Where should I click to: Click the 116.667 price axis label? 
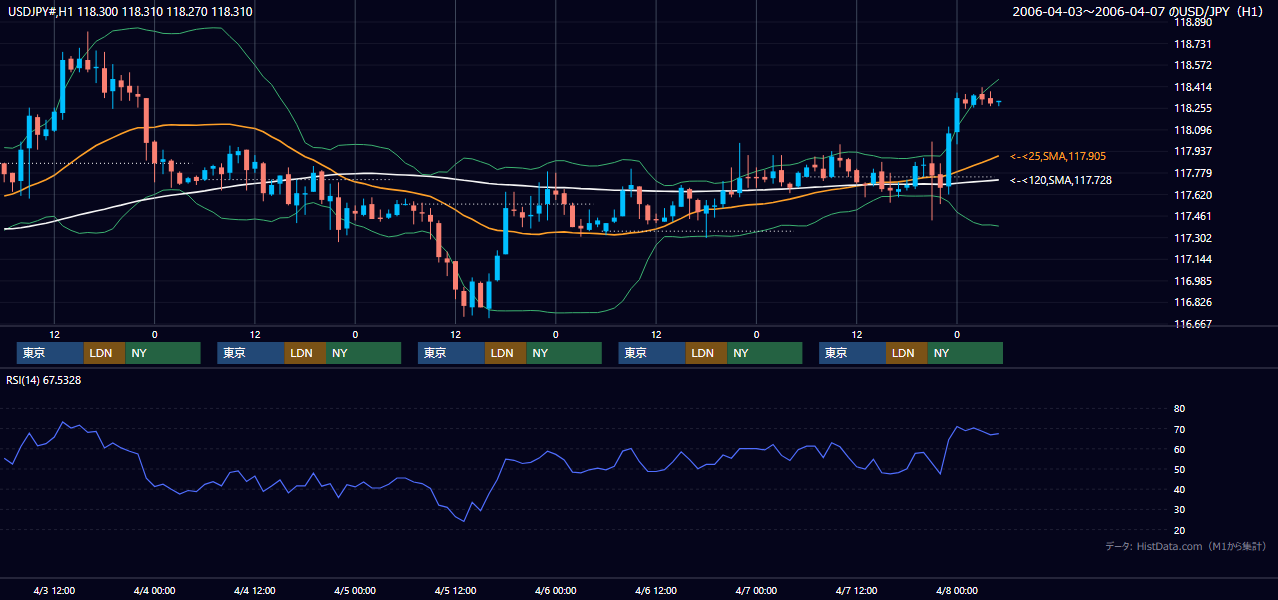[x=1192, y=324]
